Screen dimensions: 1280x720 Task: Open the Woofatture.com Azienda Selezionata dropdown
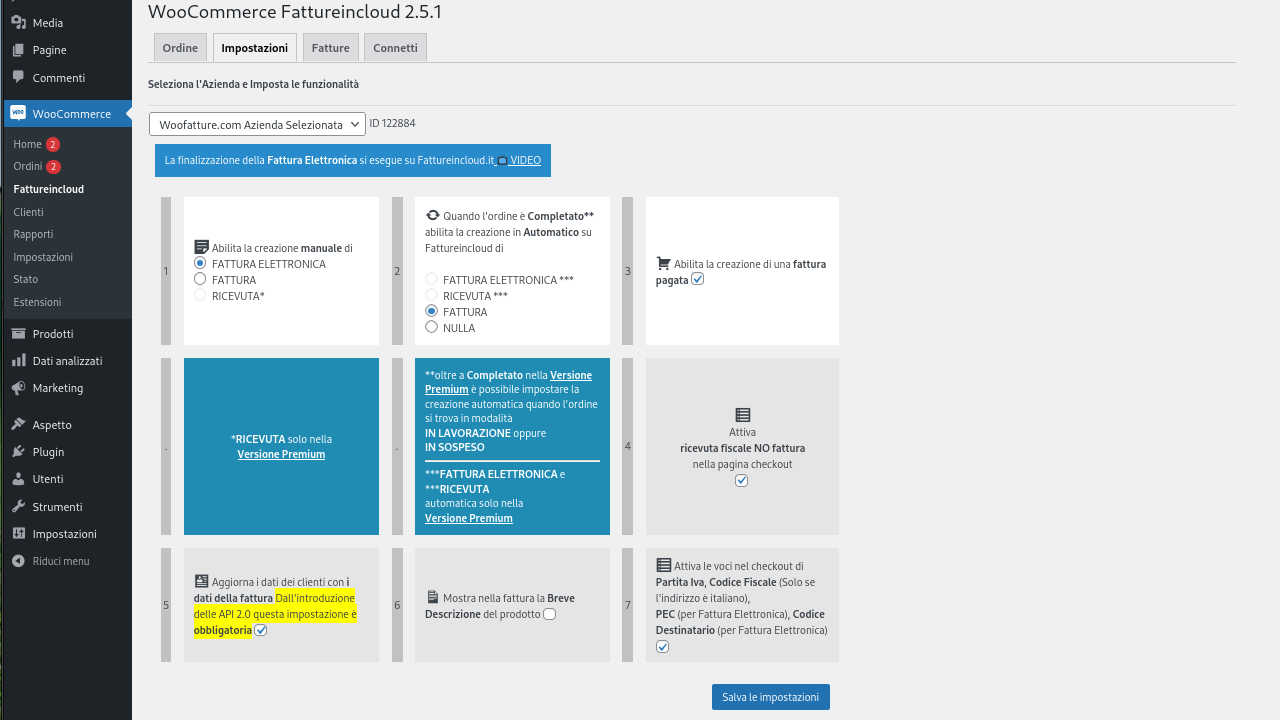coord(258,124)
